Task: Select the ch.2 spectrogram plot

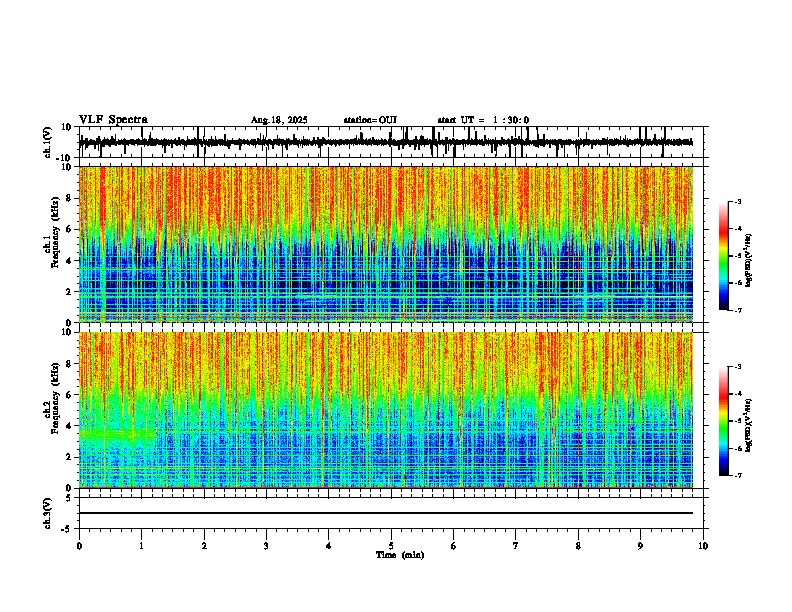Action: pyautogui.click(x=386, y=410)
